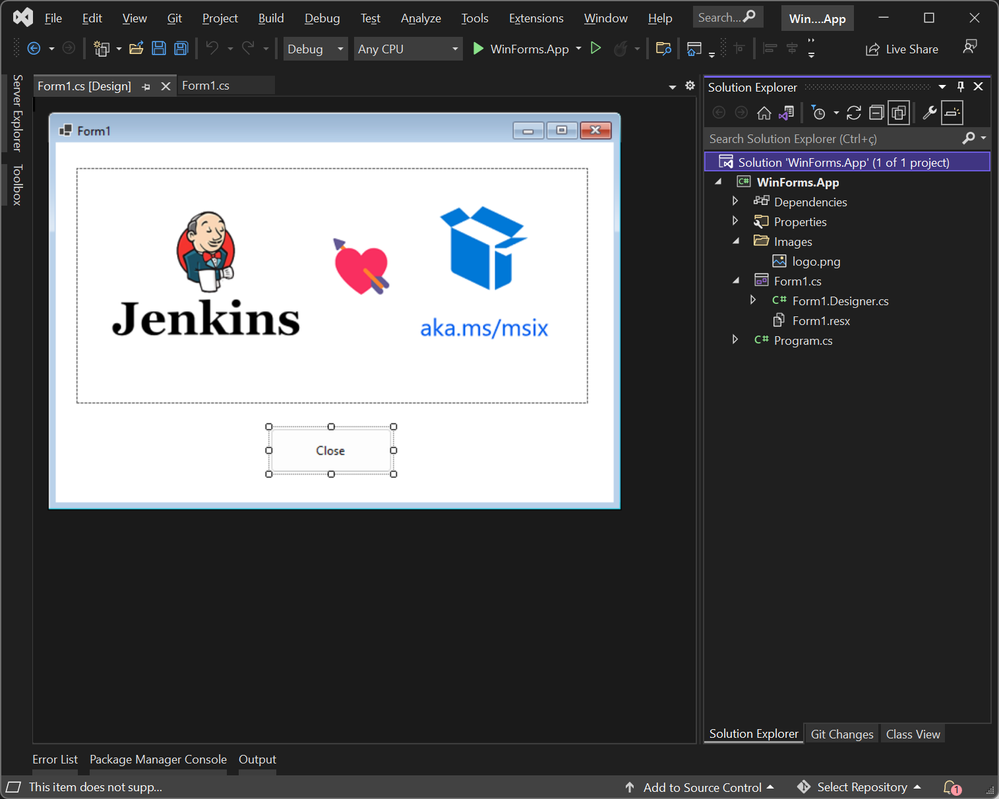The height and width of the screenshot is (799, 999).
Task: Open Properties wrench icon in Solution Explorer
Action: [x=930, y=113]
